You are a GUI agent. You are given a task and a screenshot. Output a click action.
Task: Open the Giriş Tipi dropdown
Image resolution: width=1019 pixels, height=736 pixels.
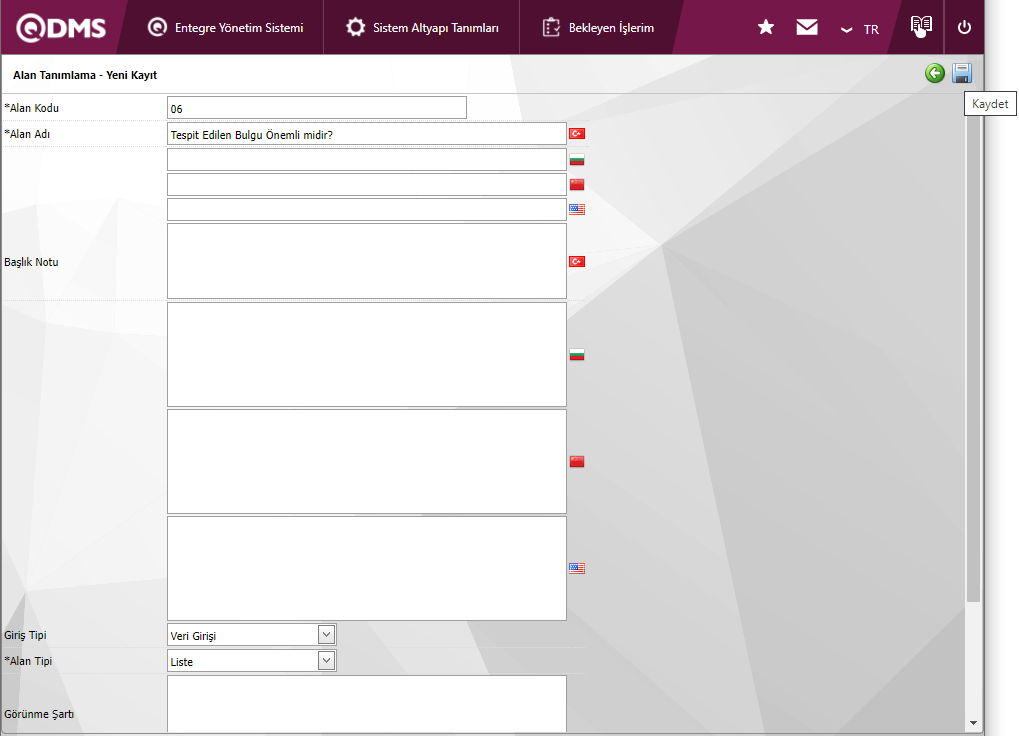[x=252, y=635]
